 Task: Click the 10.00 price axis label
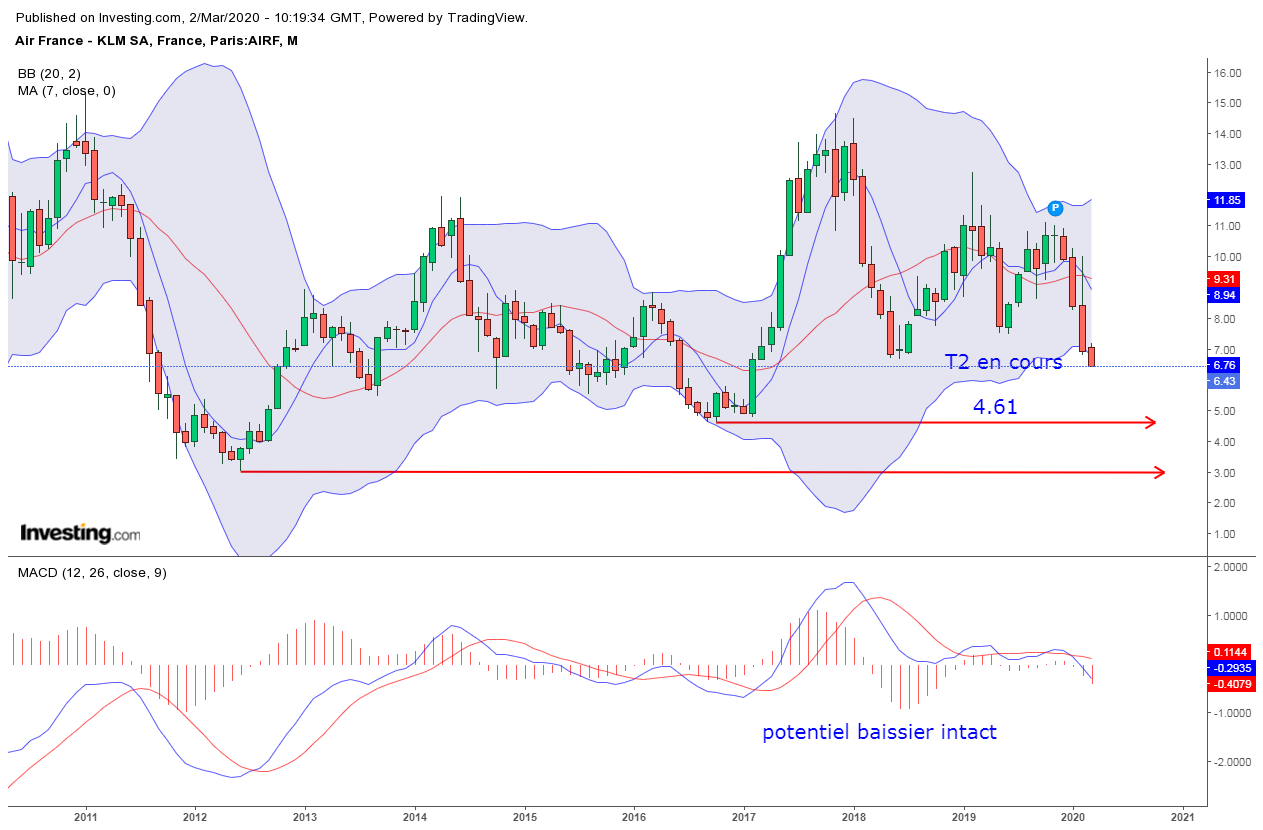click(x=1227, y=257)
